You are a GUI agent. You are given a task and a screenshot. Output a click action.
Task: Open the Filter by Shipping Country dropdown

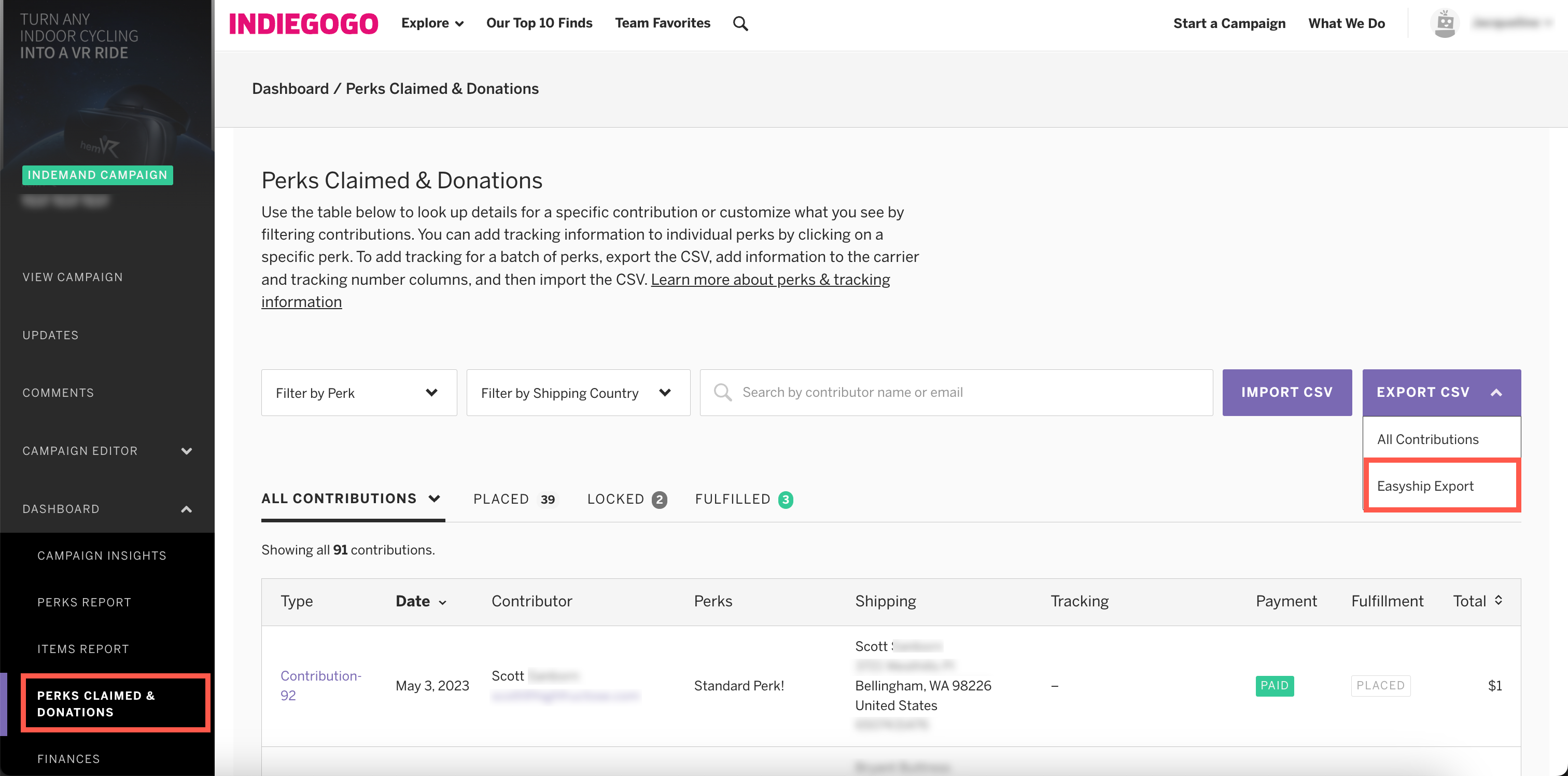coord(578,393)
